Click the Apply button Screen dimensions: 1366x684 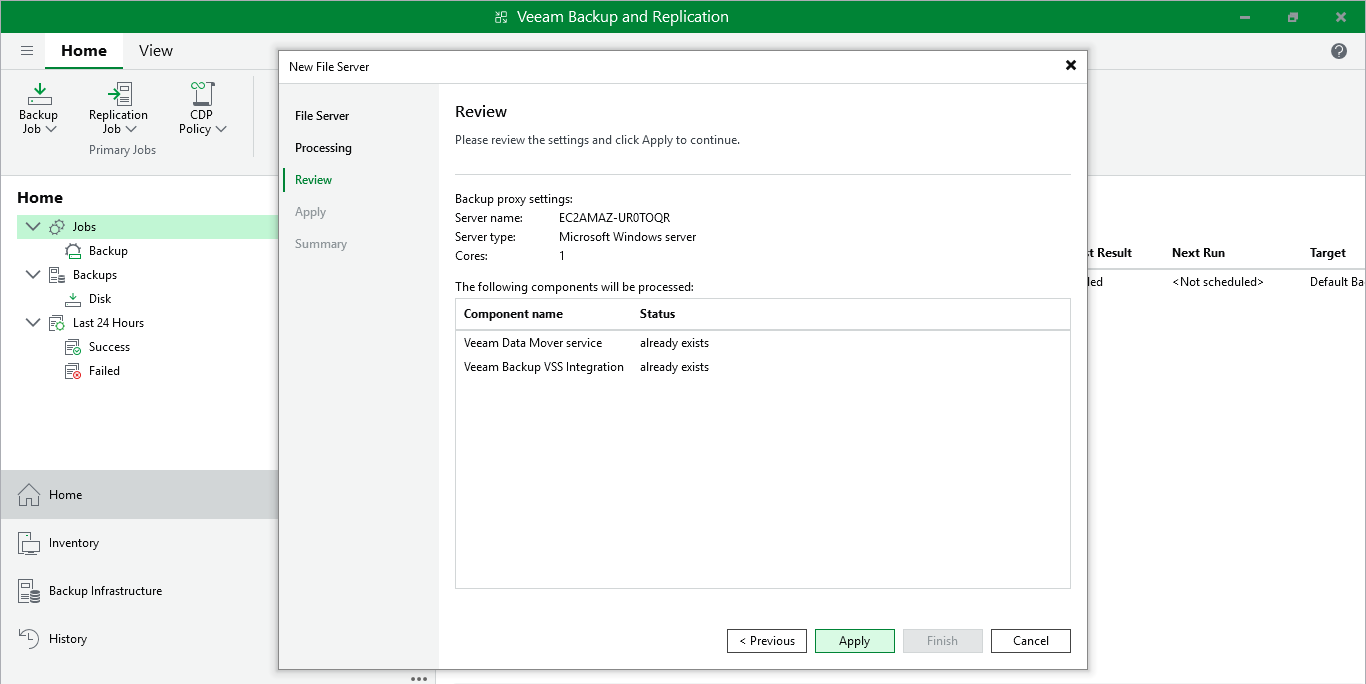[x=855, y=641]
